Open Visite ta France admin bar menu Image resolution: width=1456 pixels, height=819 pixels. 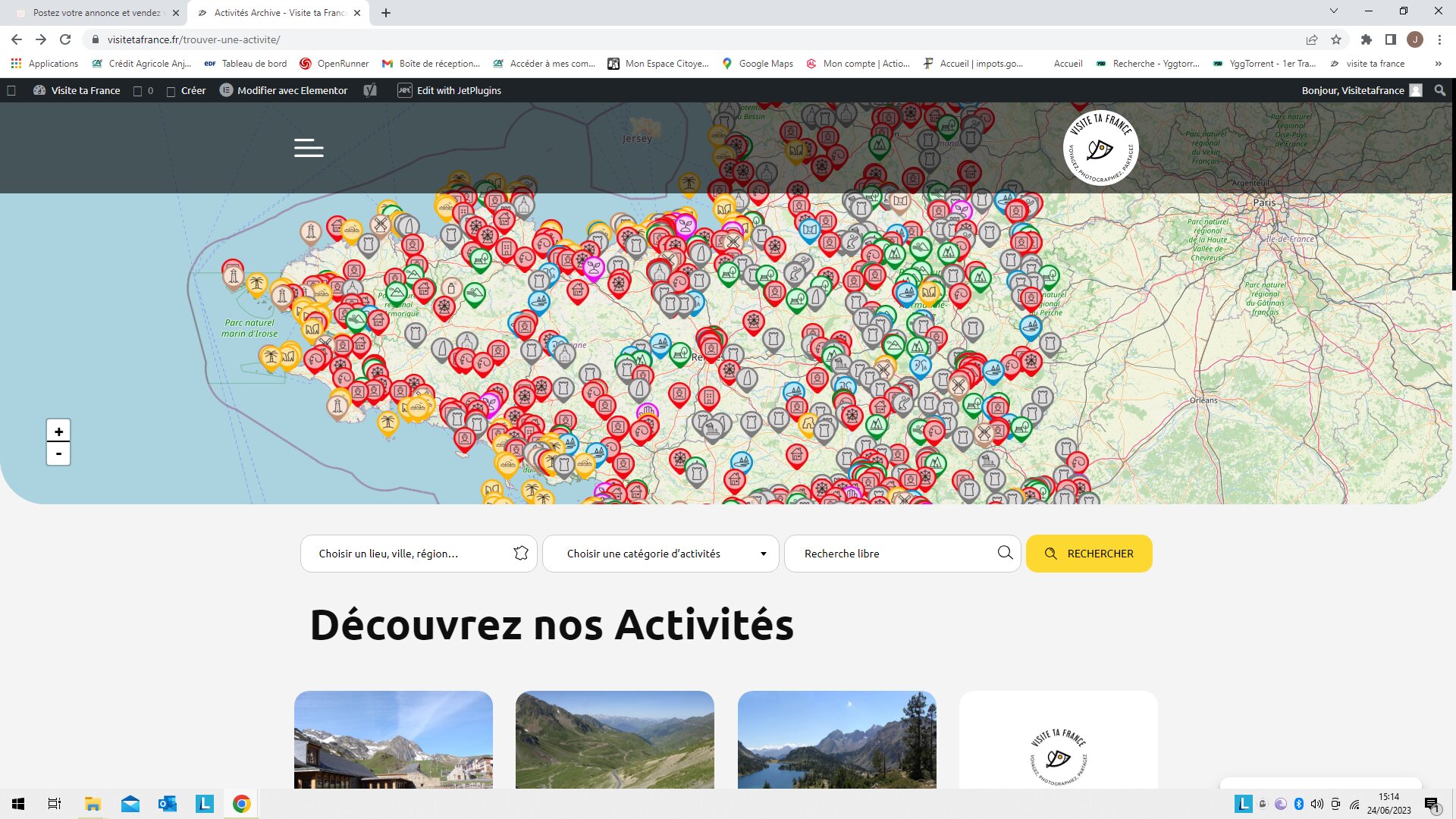[x=77, y=90]
